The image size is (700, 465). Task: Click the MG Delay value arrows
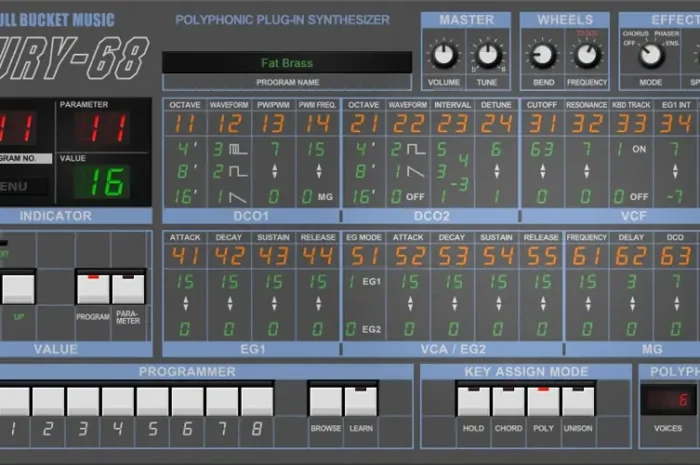(632, 304)
